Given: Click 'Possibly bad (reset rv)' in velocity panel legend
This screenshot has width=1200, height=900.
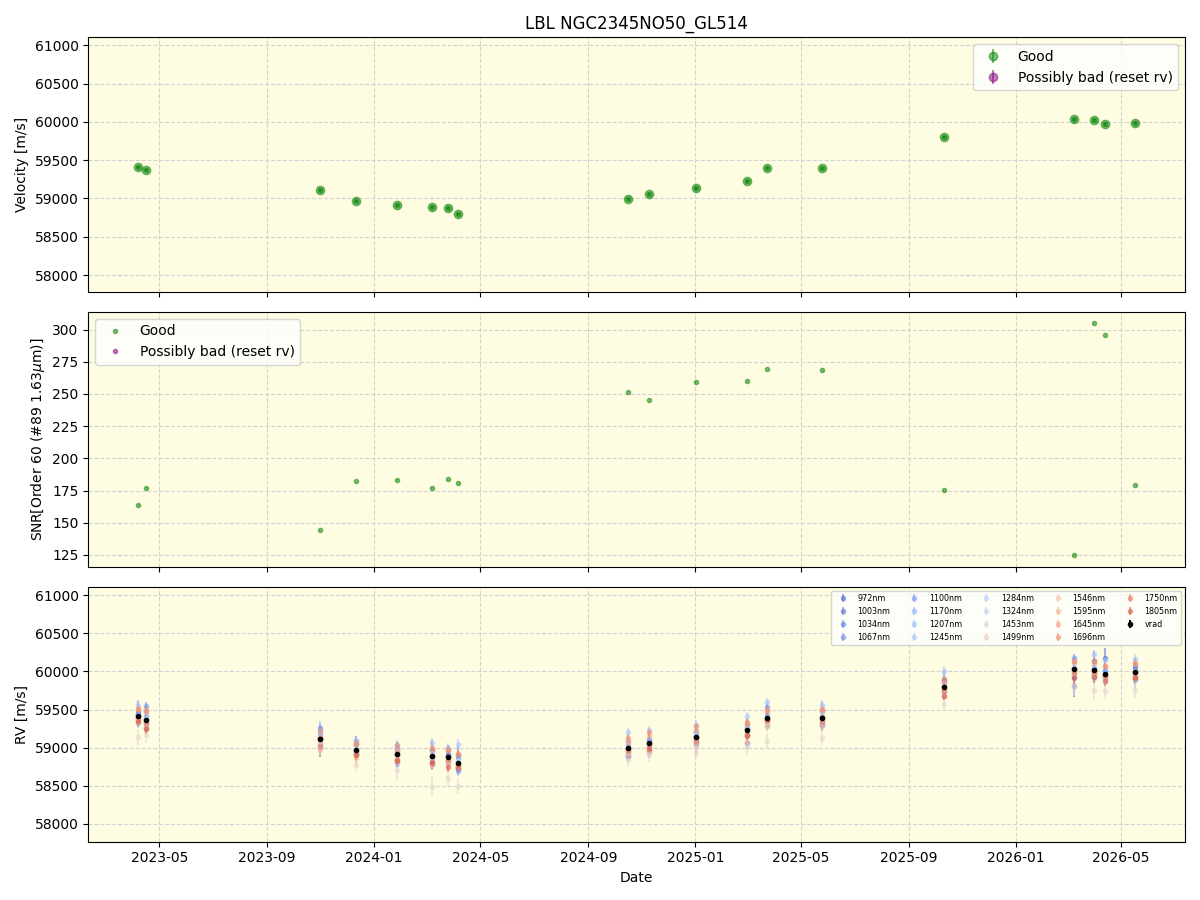Looking at the screenshot, I should coord(1095,77).
